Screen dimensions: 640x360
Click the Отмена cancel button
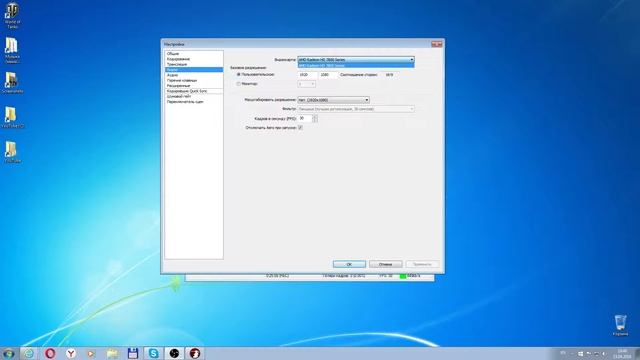386,264
